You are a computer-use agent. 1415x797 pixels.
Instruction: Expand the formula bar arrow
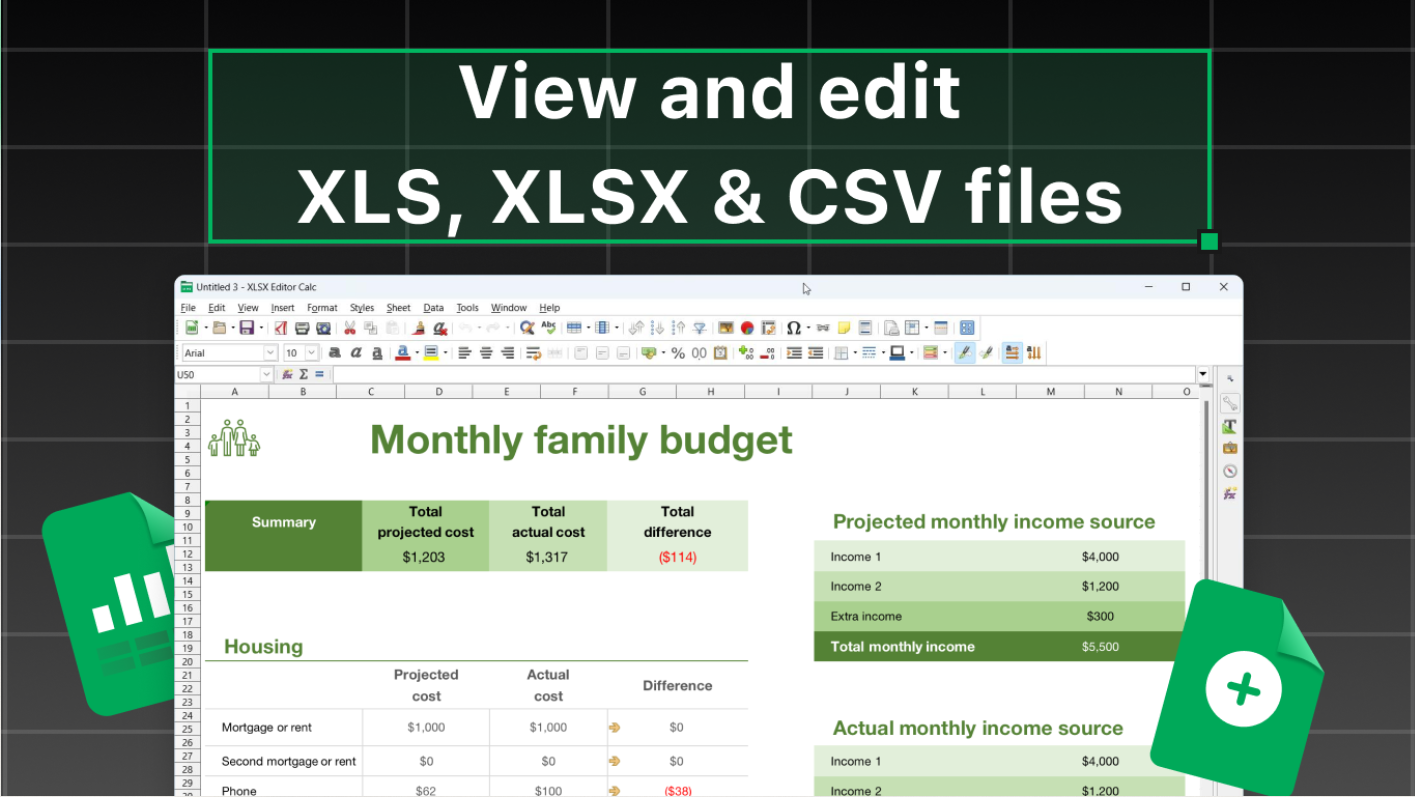1202,374
